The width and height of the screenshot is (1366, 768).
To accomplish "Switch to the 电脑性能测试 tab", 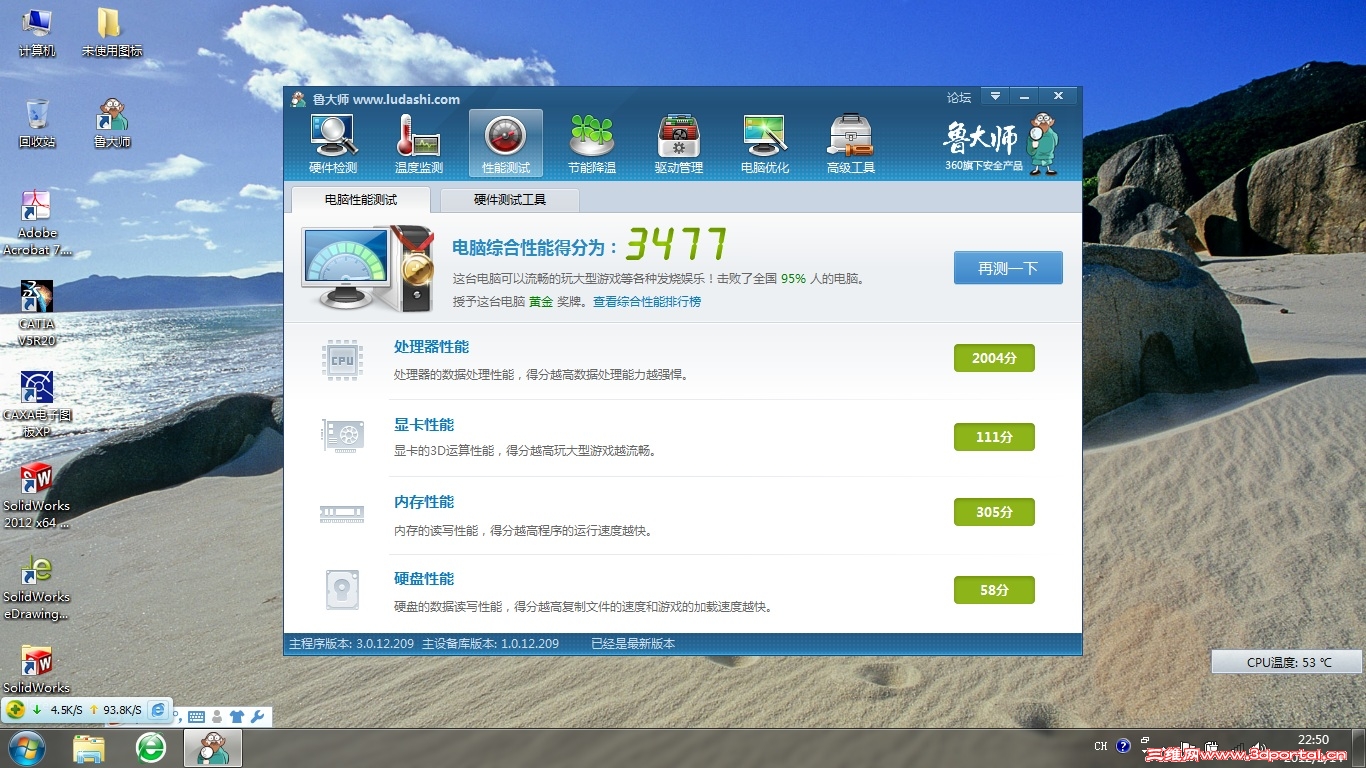I will click(361, 200).
